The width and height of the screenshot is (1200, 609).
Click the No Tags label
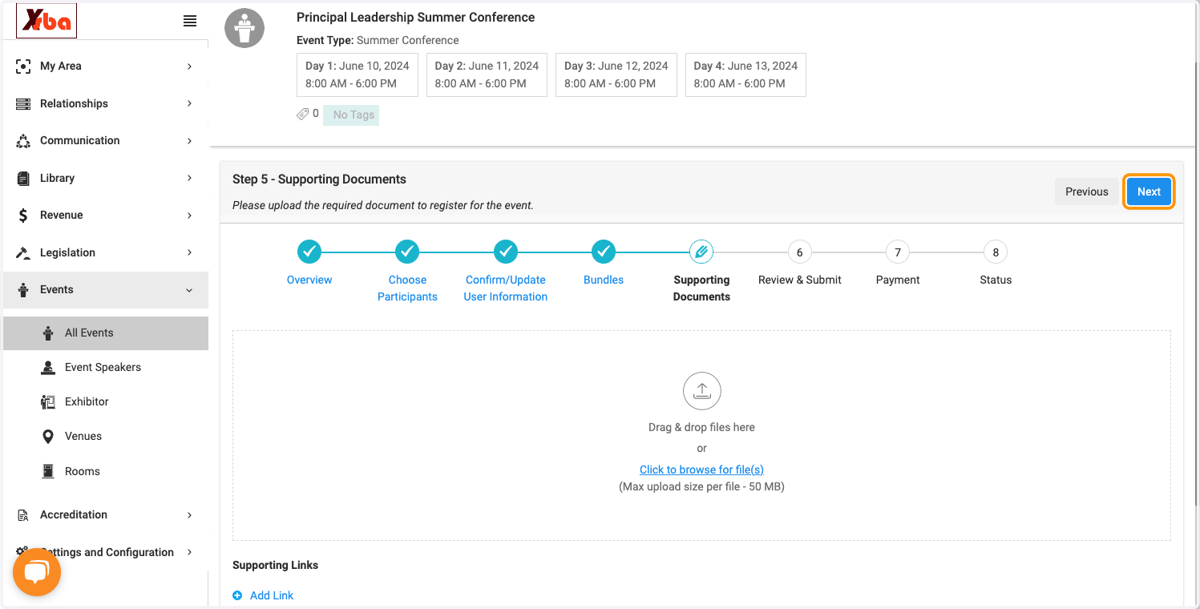(353, 115)
